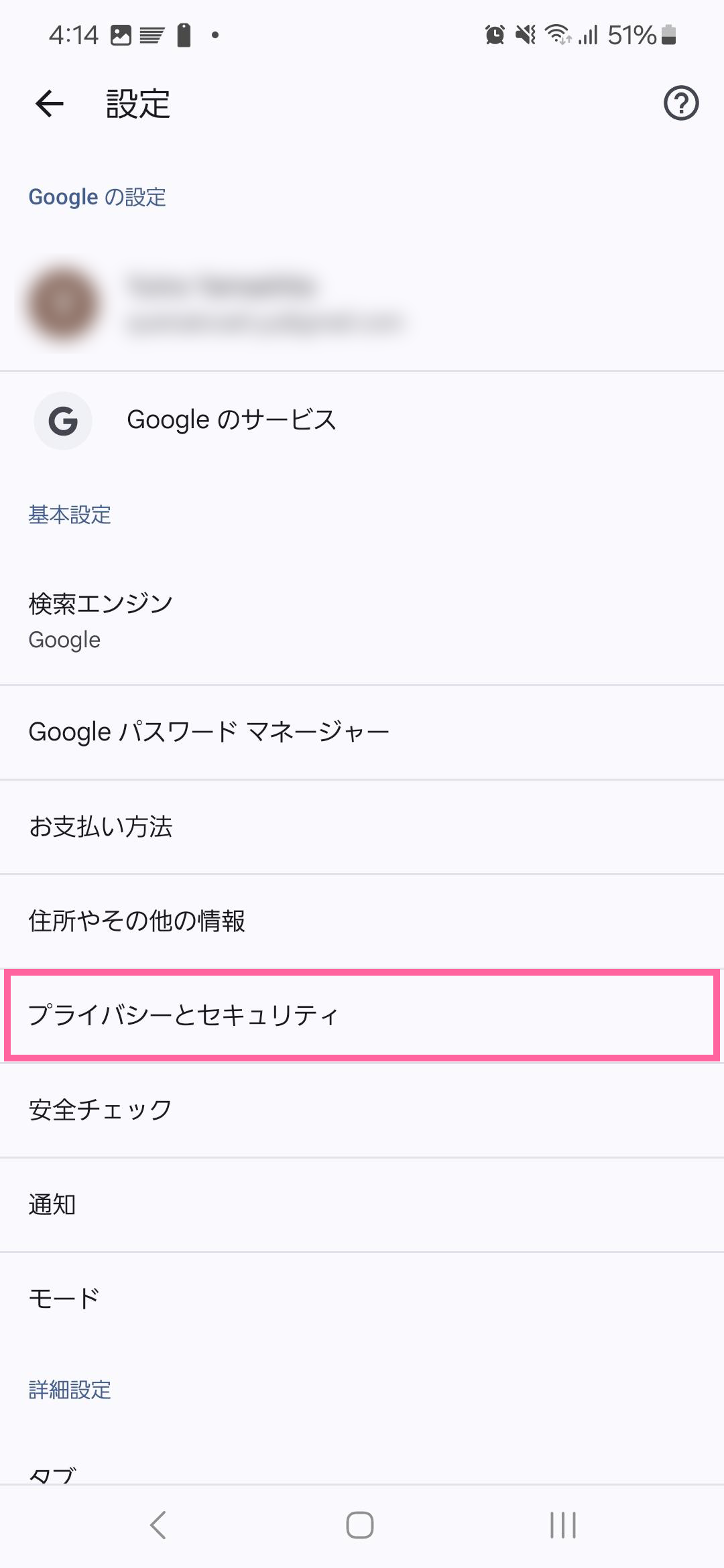724x1568 pixels.
Task: Open Google パスワード マネージャー
Action: click(362, 732)
